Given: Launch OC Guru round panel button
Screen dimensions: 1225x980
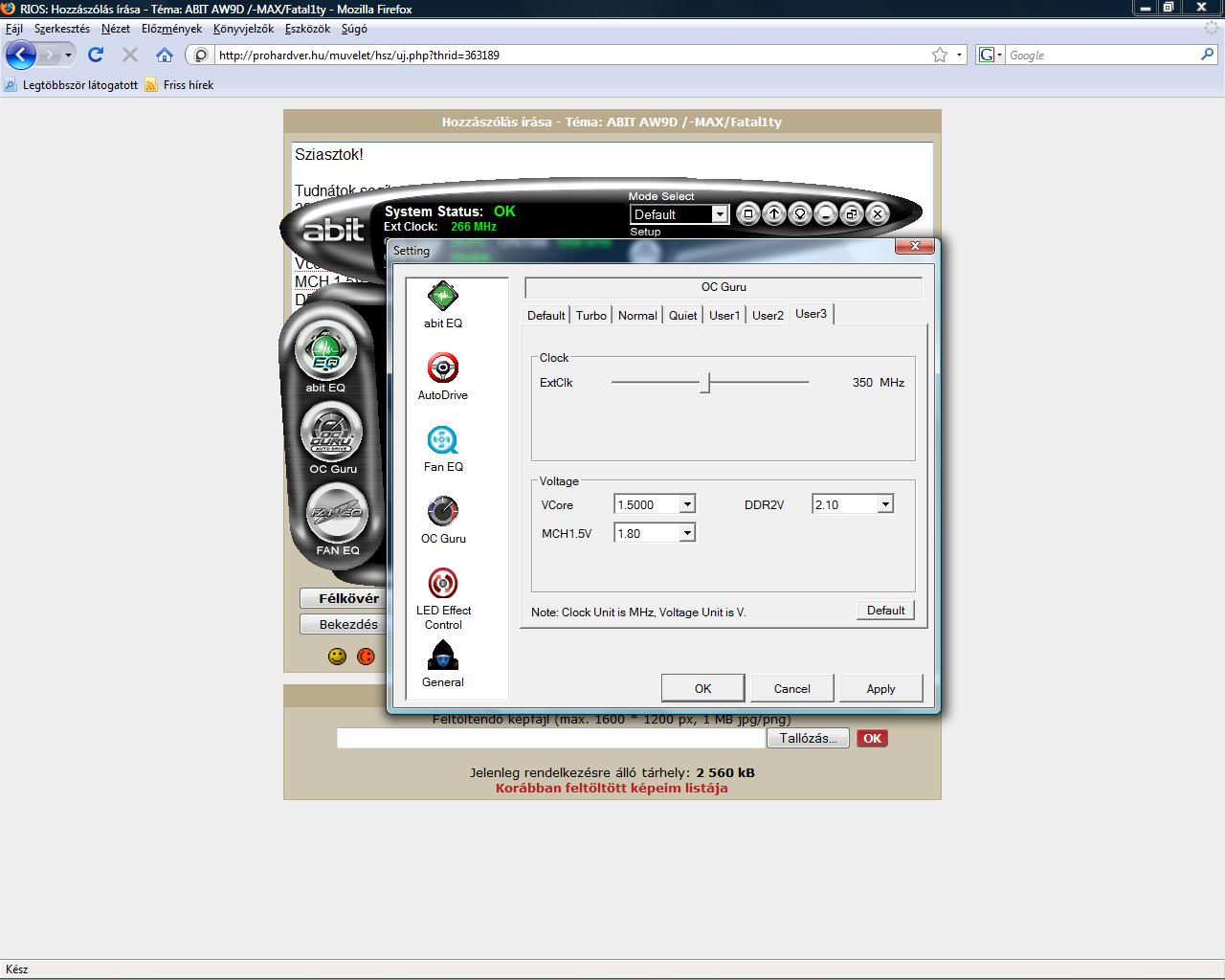Looking at the screenshot, I should (x=332, y=434).
